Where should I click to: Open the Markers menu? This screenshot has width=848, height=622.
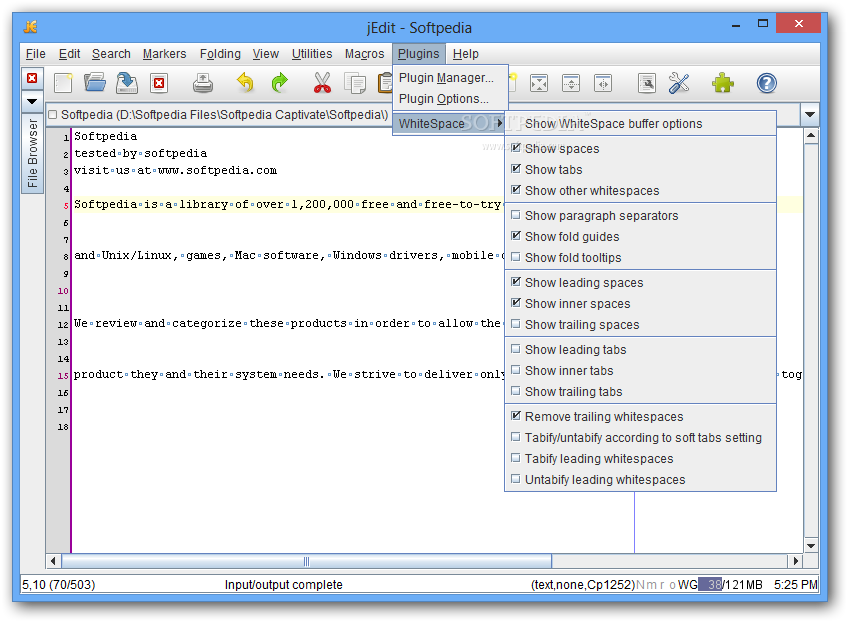[x=164, y=54]
